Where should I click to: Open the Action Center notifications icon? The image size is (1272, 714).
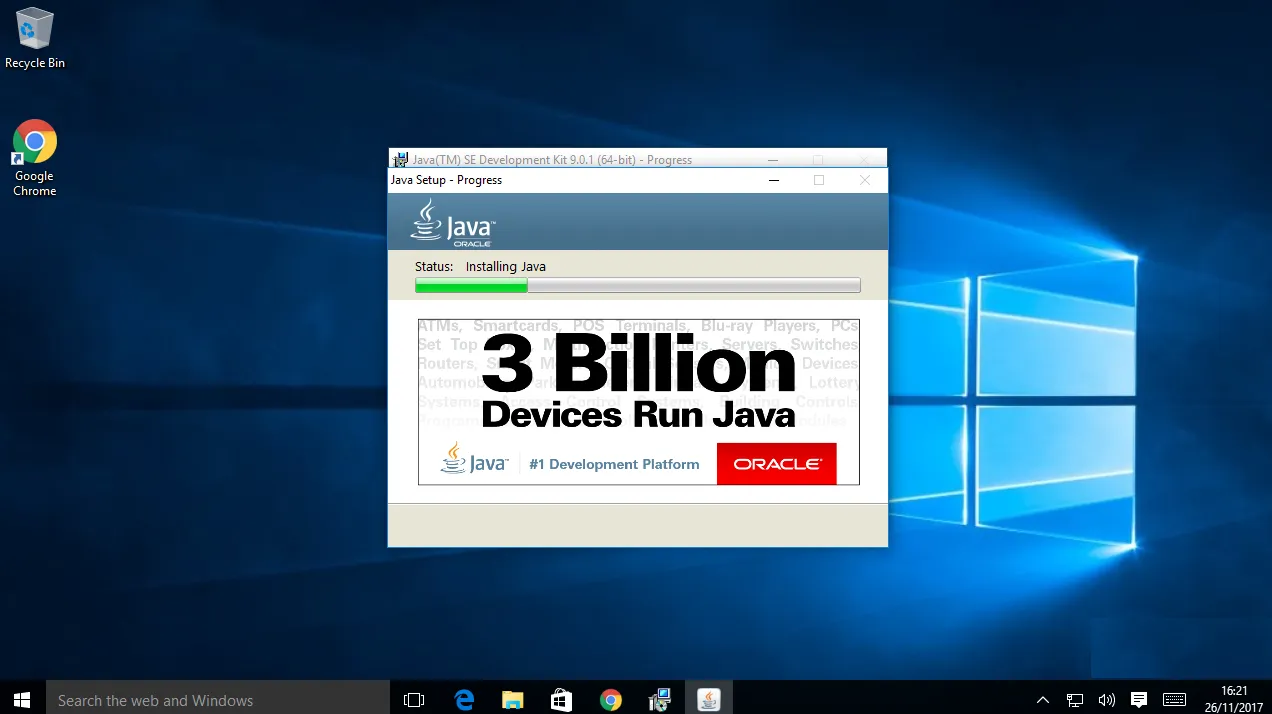1139,700
